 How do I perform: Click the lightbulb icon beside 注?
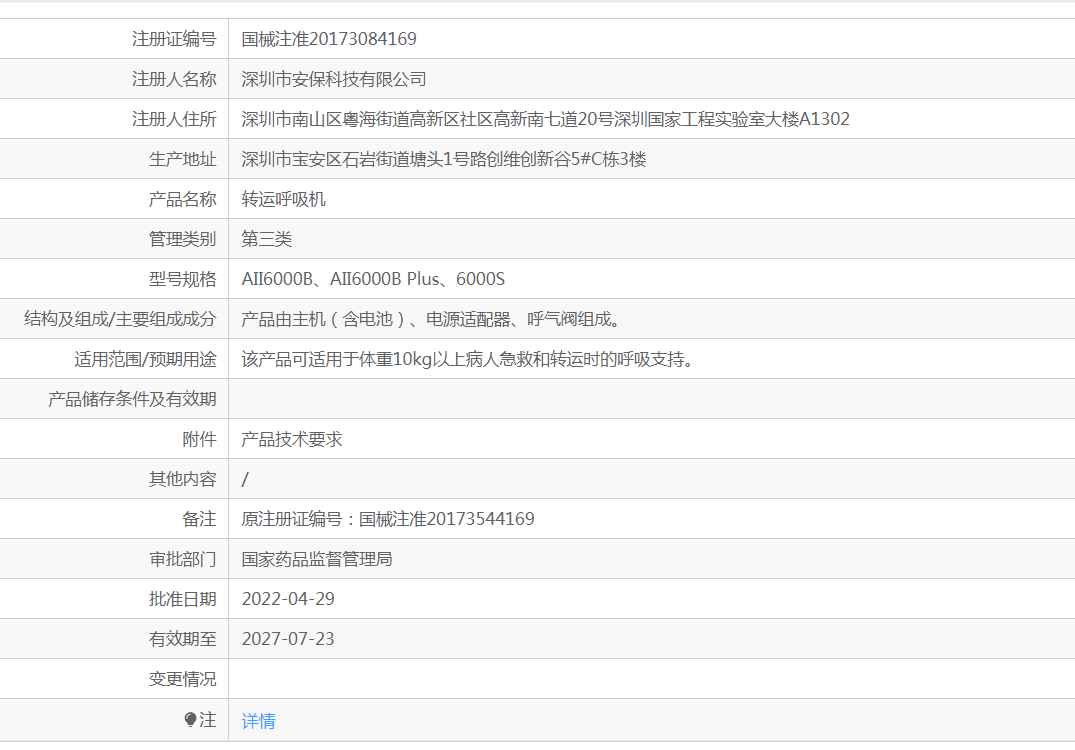[x=191, y=720]
